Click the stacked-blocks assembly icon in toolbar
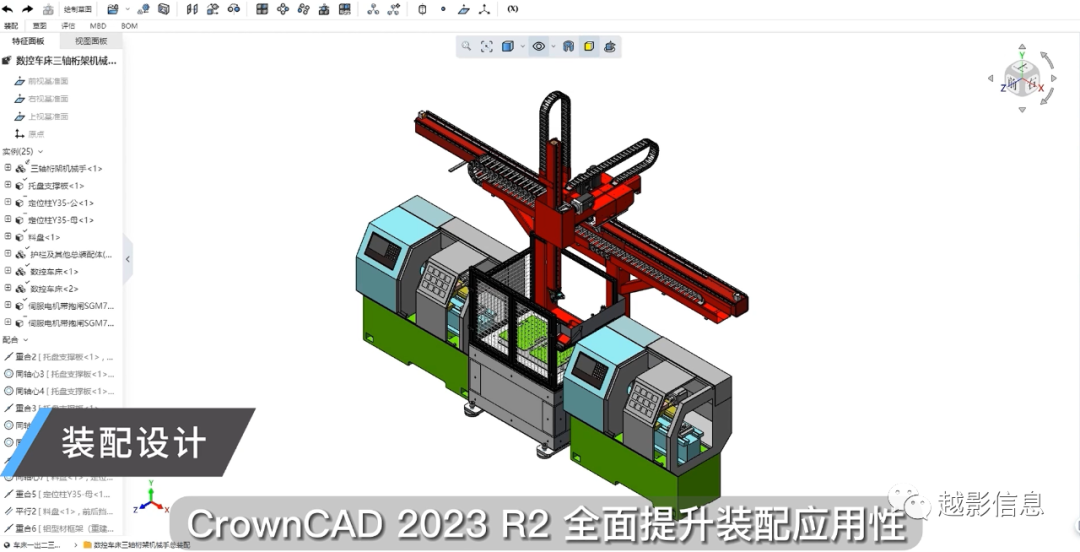This screenshot has height=552, width=1080. point(324,9)
